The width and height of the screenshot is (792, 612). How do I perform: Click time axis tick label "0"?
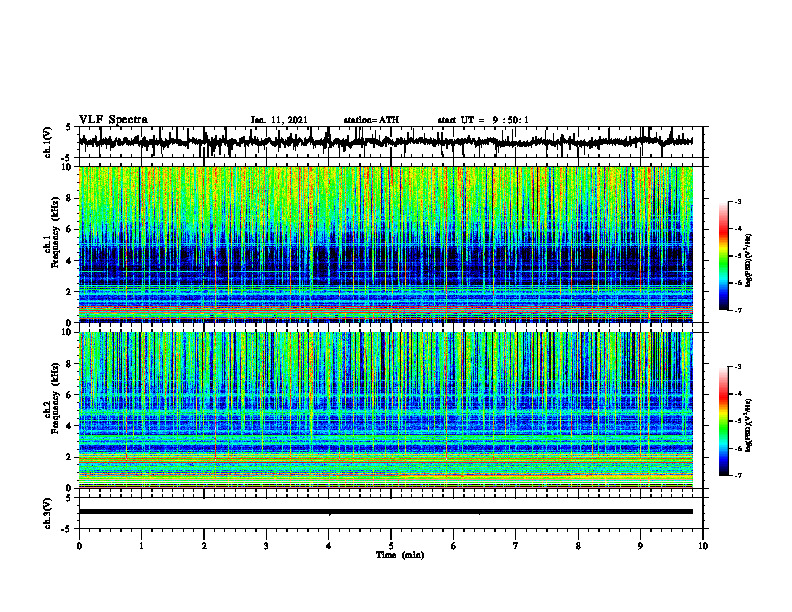[79, 546]
